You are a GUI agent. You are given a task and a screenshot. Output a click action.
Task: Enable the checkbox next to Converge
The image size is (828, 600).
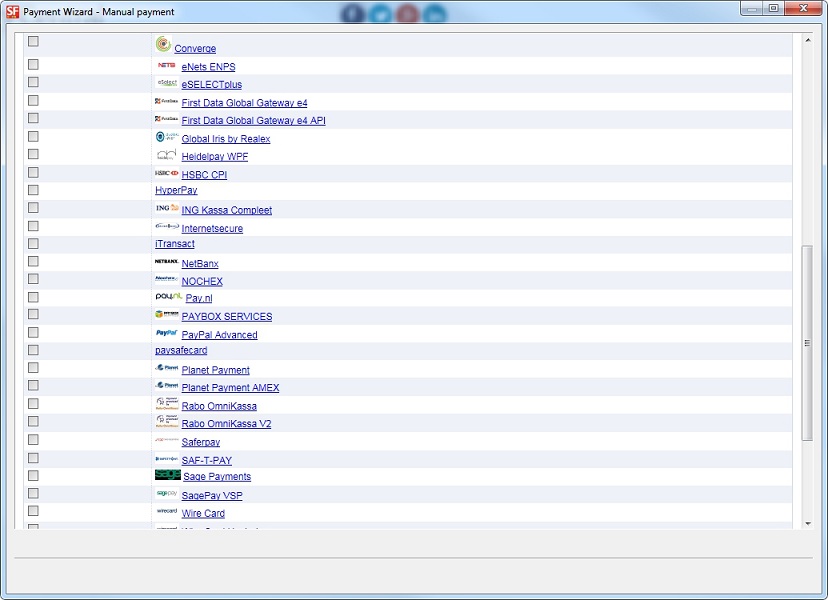33,41
